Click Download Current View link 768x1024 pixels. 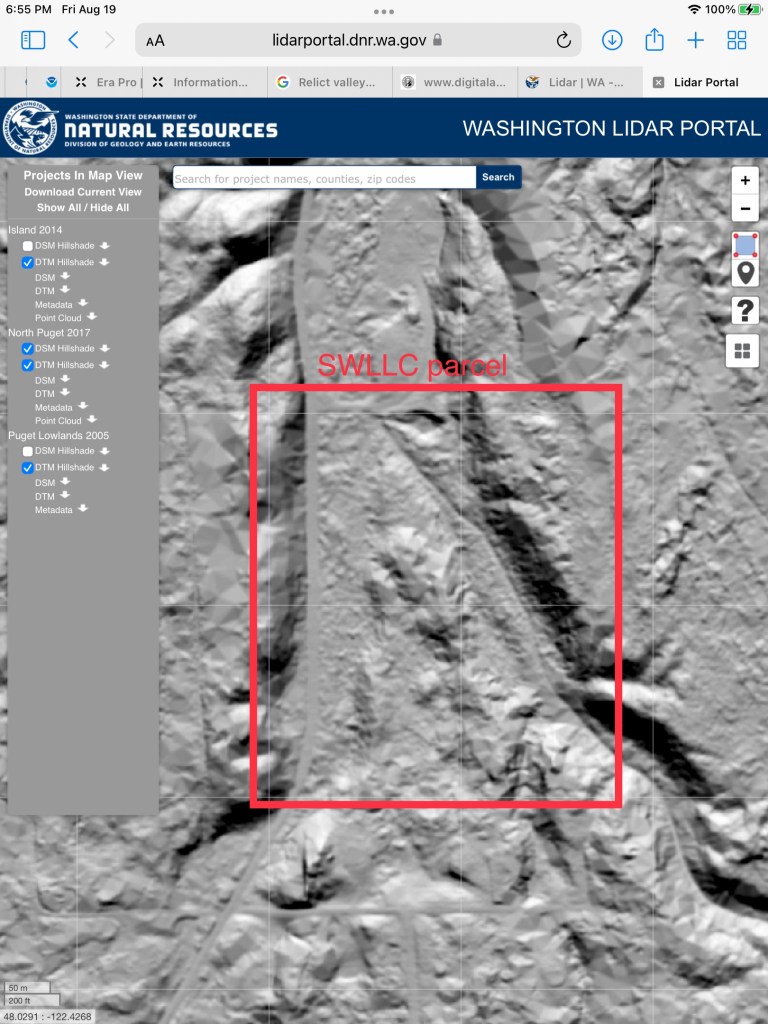click(83, 192)
